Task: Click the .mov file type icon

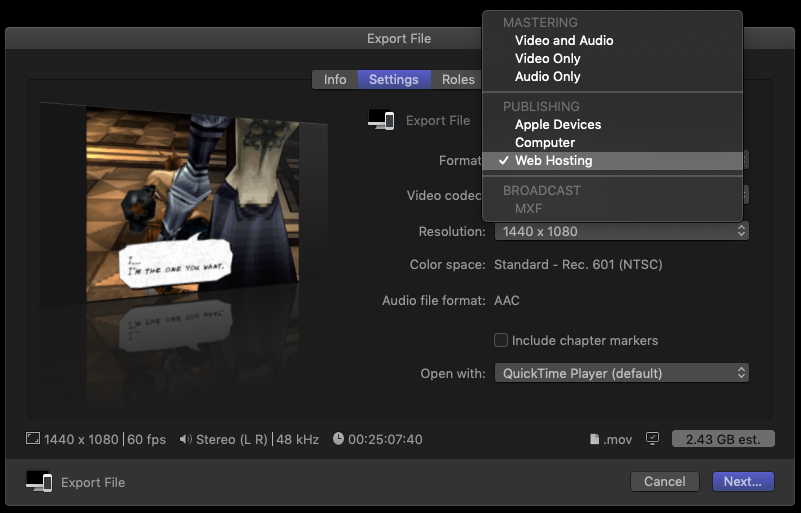Action: (x=595, y=439)
